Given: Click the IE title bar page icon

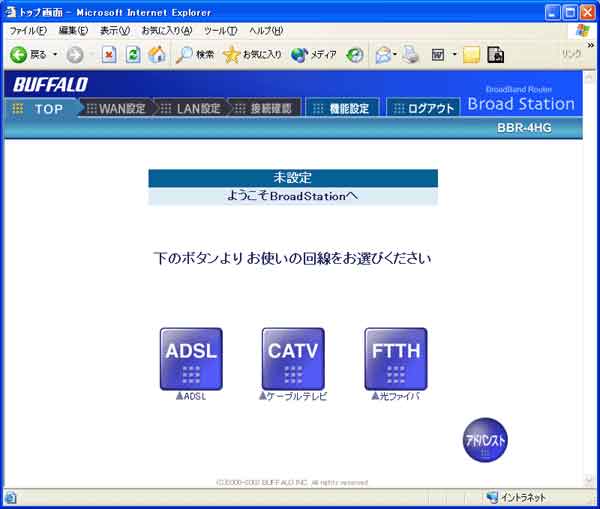Looking at the screenshot, I should [x=10, y=12].
